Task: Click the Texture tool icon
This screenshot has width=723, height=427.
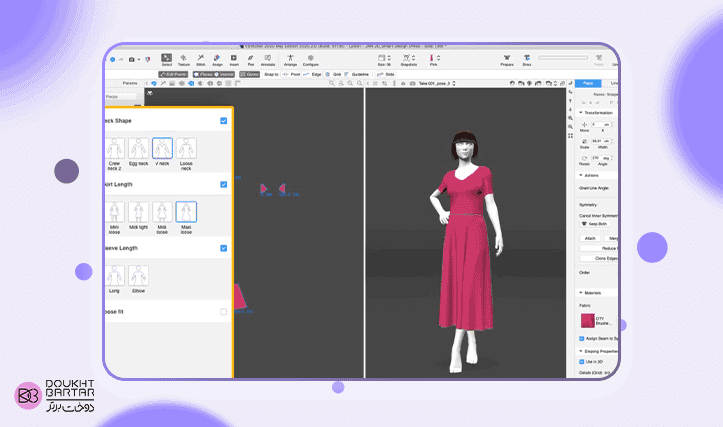Action: click(183, 58)
